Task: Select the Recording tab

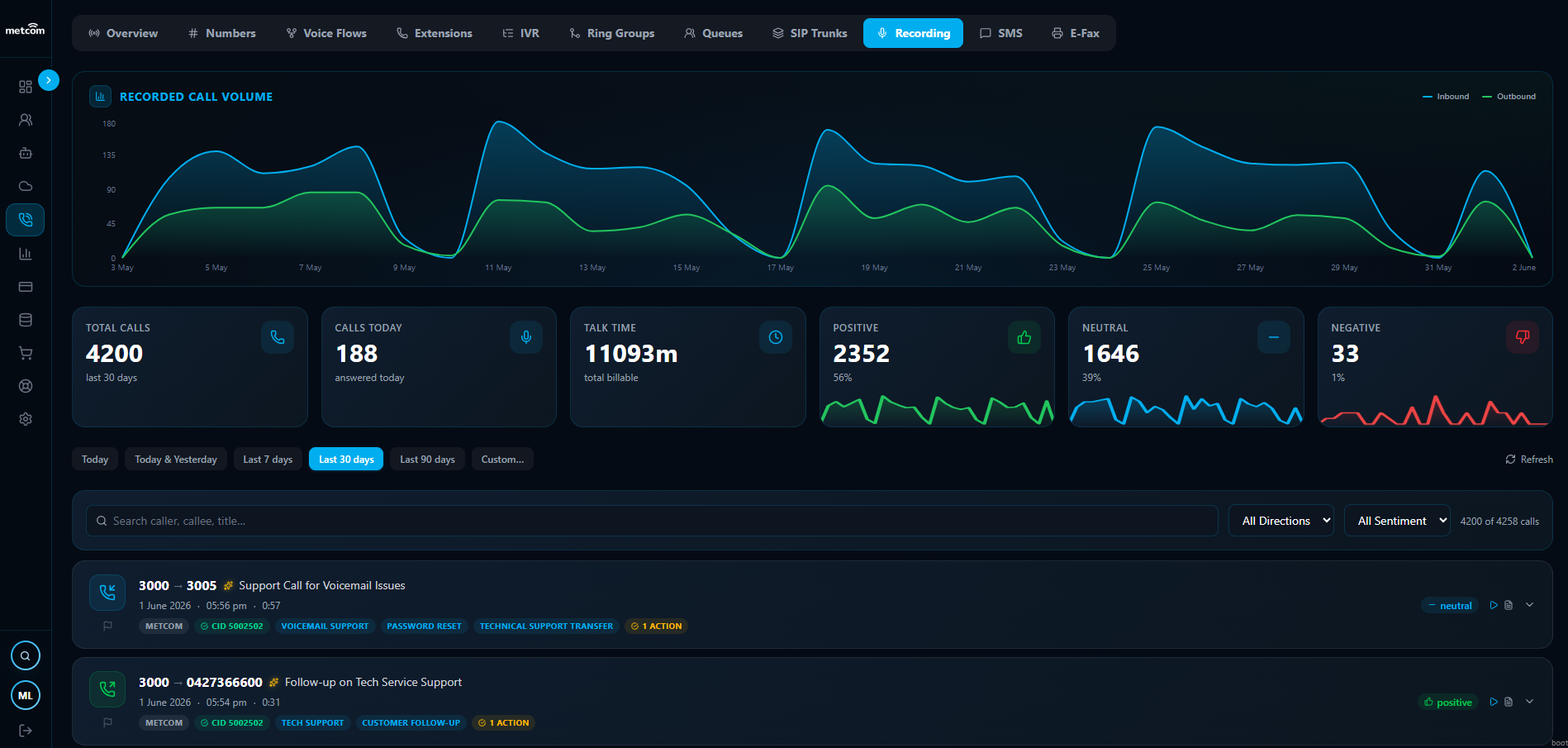Action: click(913, 33)
